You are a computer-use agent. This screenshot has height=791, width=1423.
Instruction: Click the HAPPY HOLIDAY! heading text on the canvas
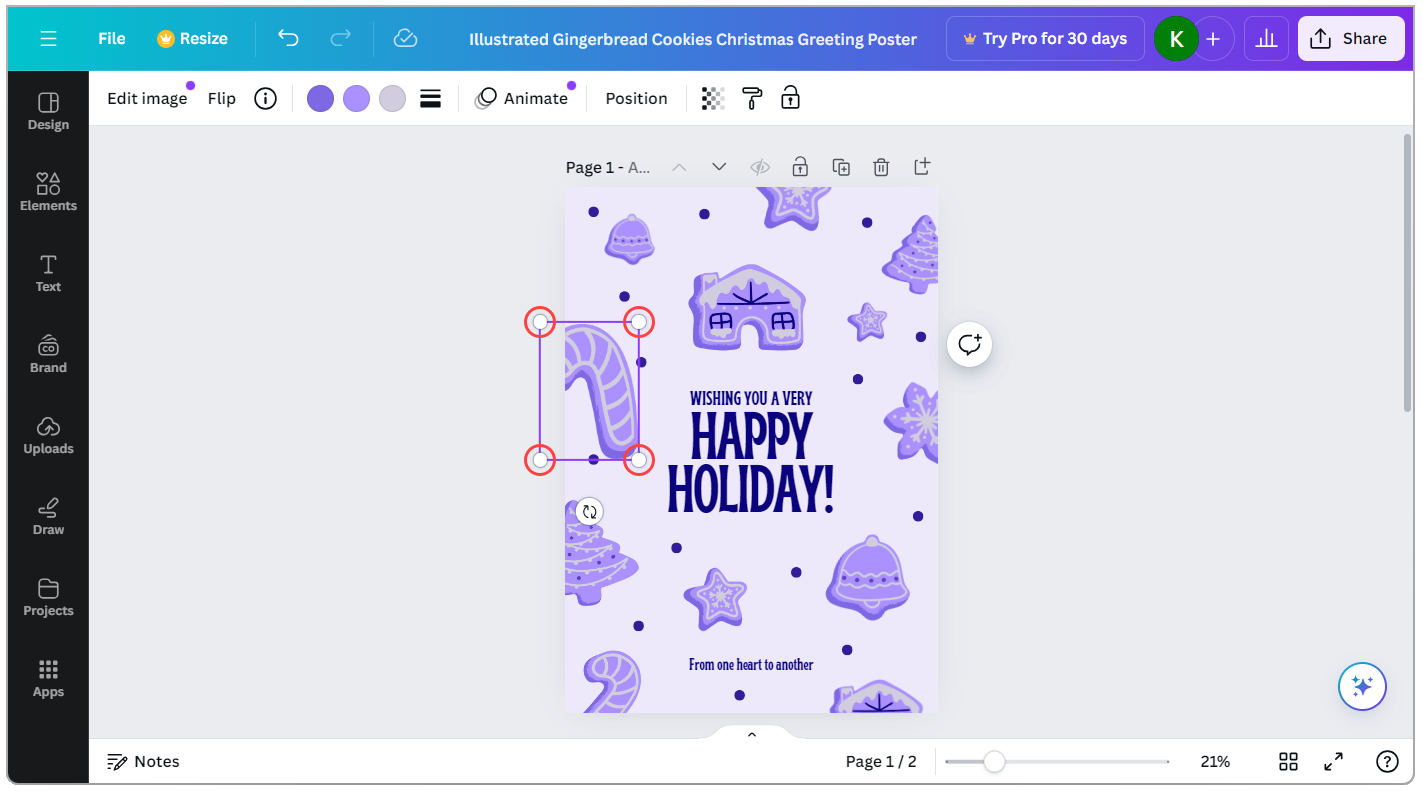(750, 463)
